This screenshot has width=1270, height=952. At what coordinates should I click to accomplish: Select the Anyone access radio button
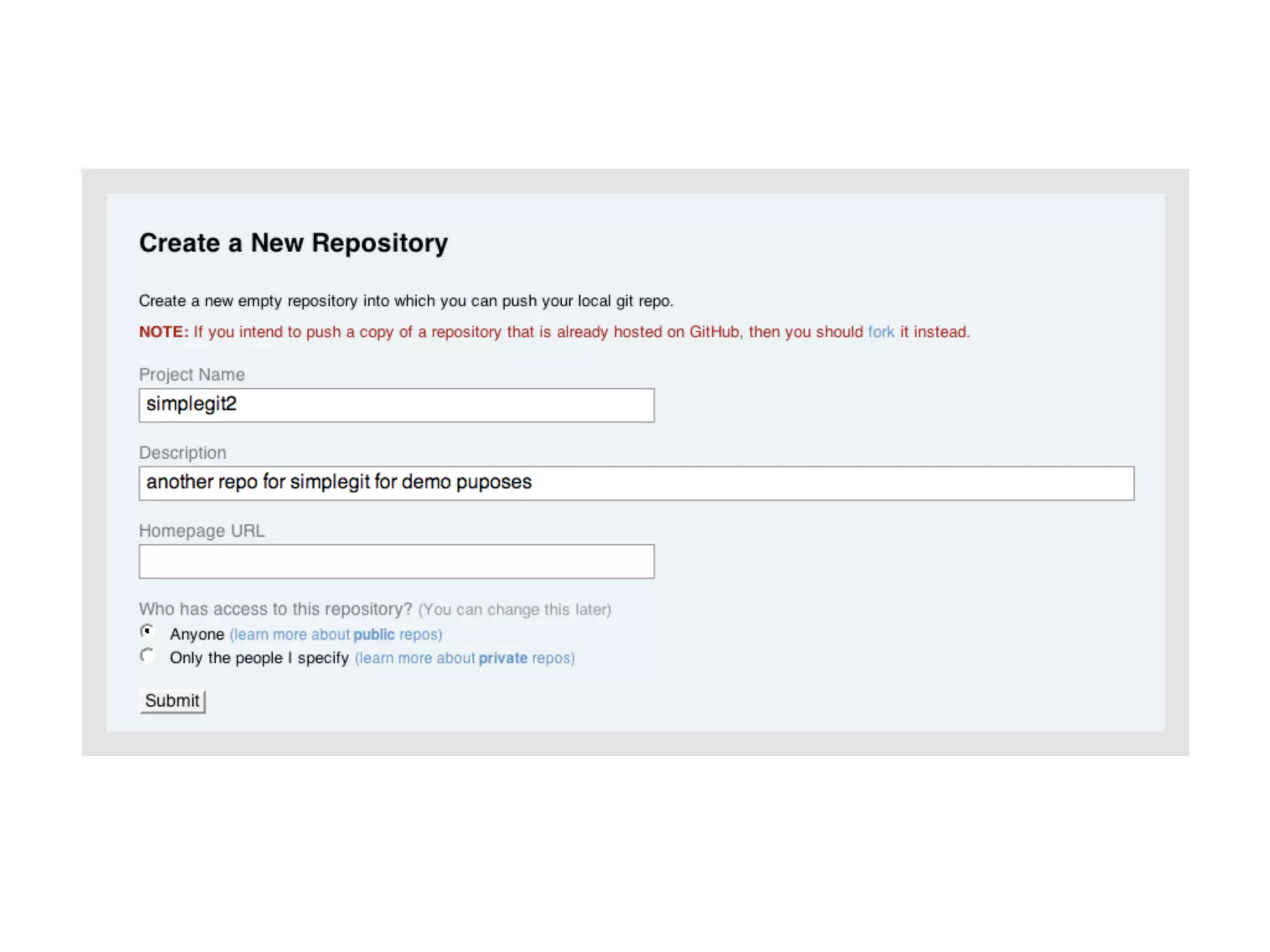point(147,632)
